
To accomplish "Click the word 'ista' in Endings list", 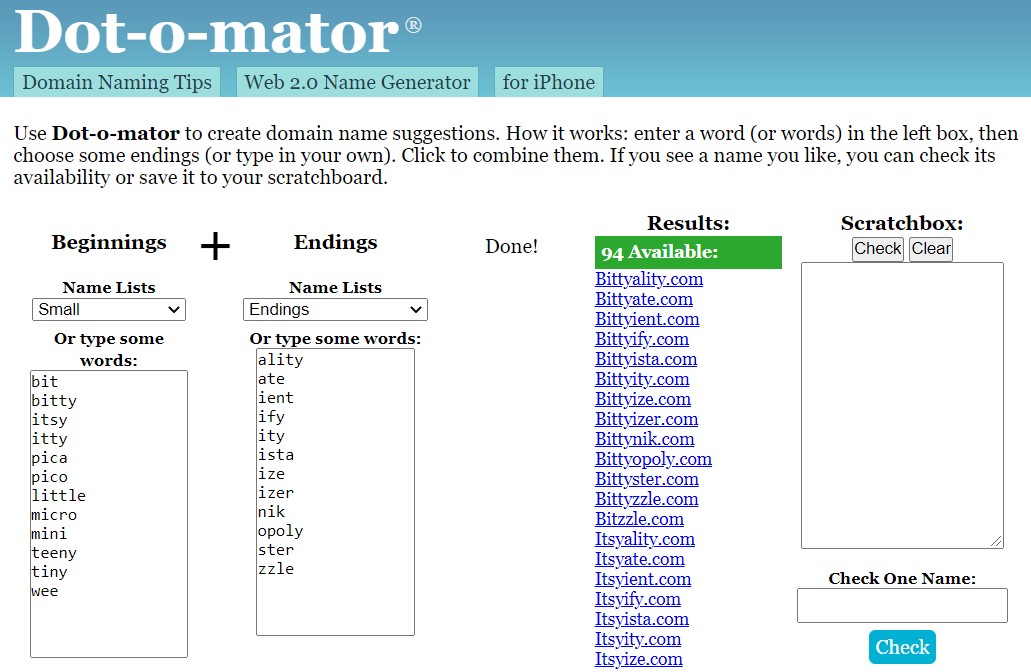I will coord(276,456).
